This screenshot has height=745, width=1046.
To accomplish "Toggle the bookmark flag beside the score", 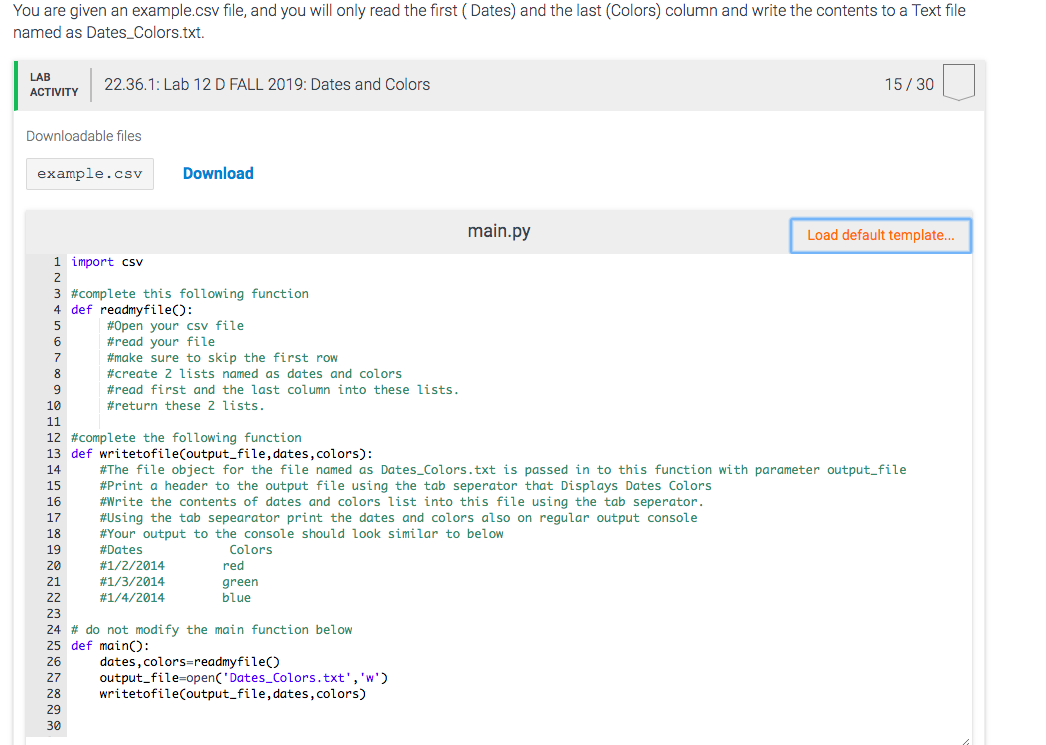I will 958,84.
